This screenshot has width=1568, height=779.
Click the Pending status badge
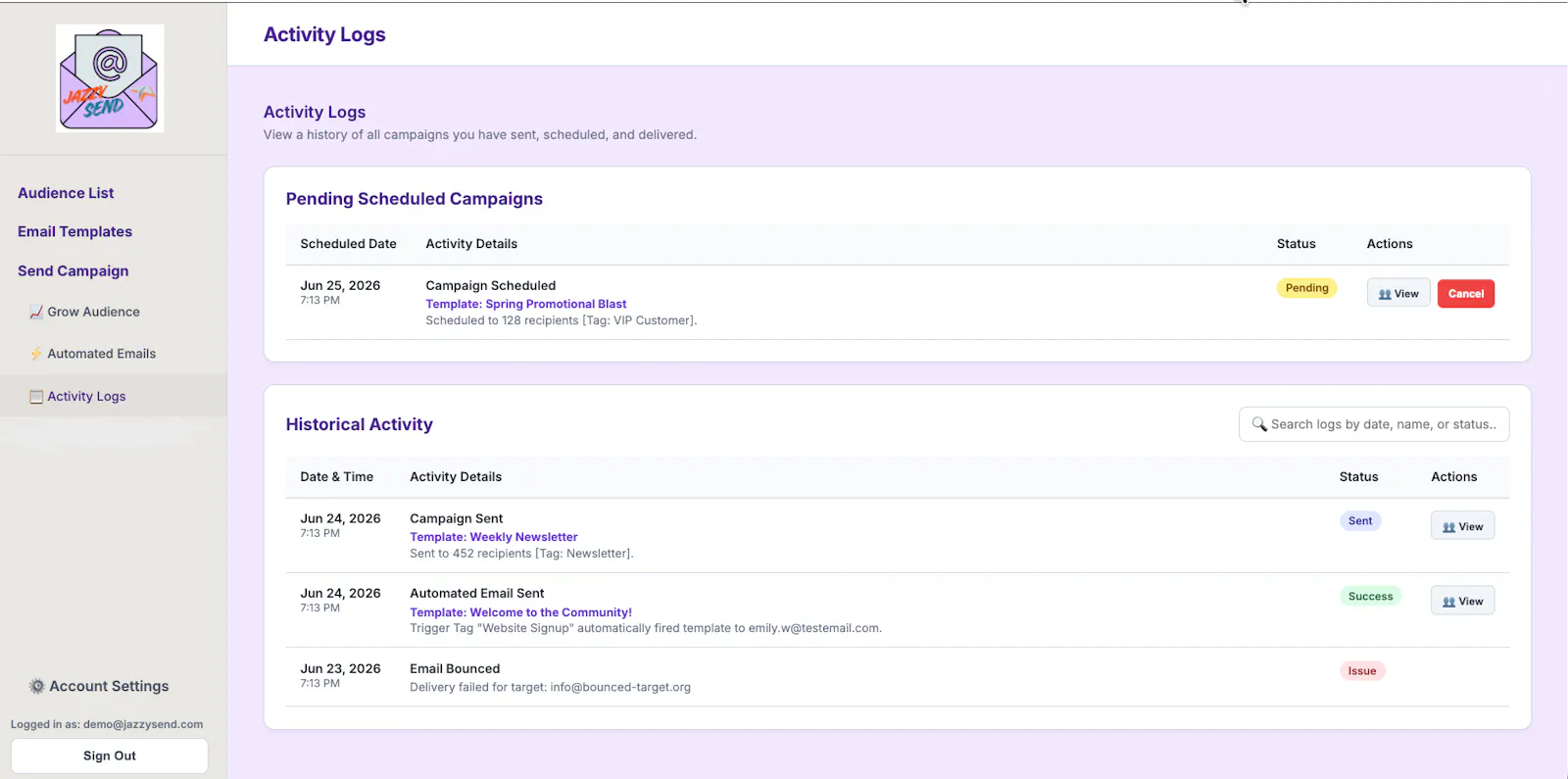[x=1307, y=288]
